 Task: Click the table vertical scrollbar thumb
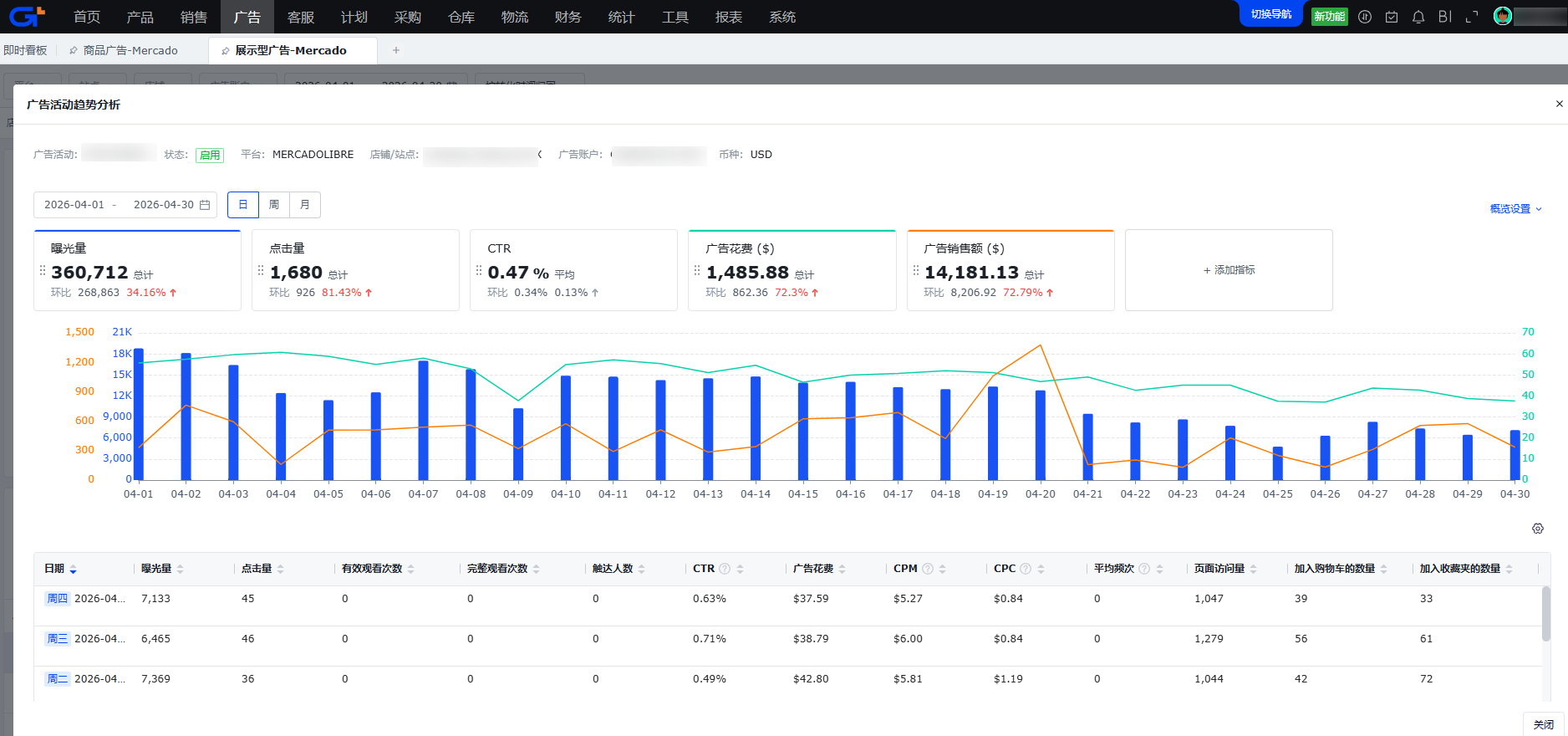1546,613
